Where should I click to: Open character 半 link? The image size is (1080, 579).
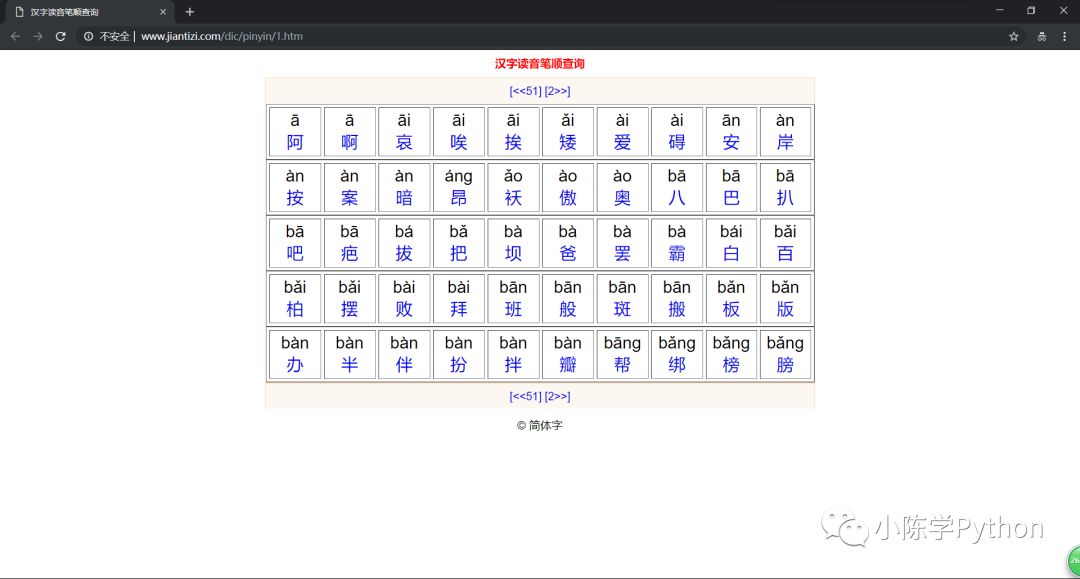pos(349,366)
